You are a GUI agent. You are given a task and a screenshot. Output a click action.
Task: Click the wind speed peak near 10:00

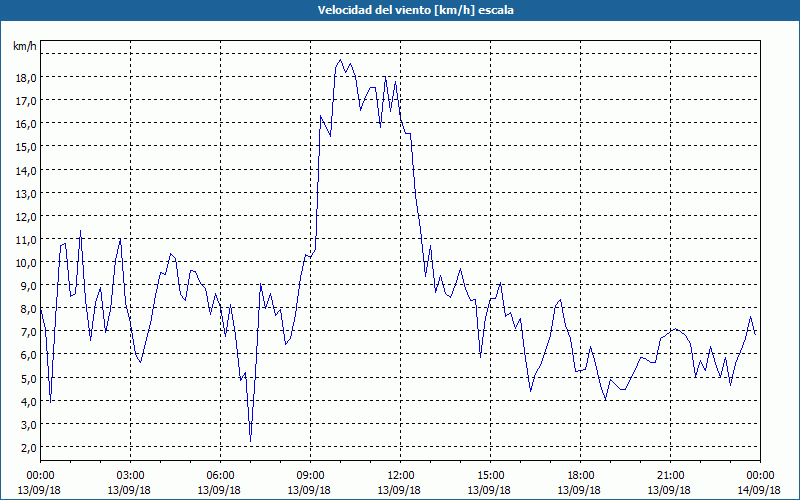[341, 60]
